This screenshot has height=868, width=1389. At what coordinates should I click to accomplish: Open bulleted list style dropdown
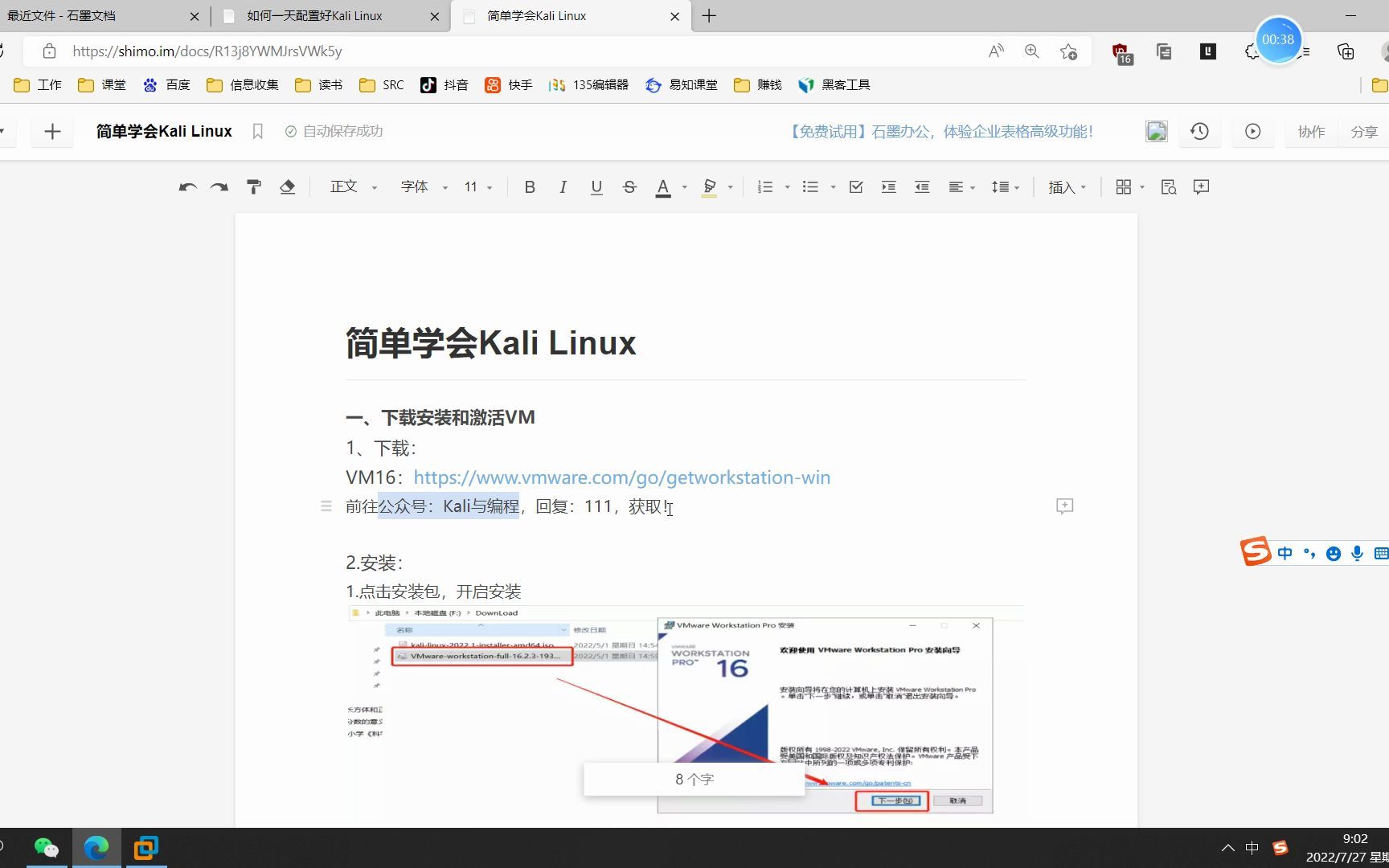833,188
